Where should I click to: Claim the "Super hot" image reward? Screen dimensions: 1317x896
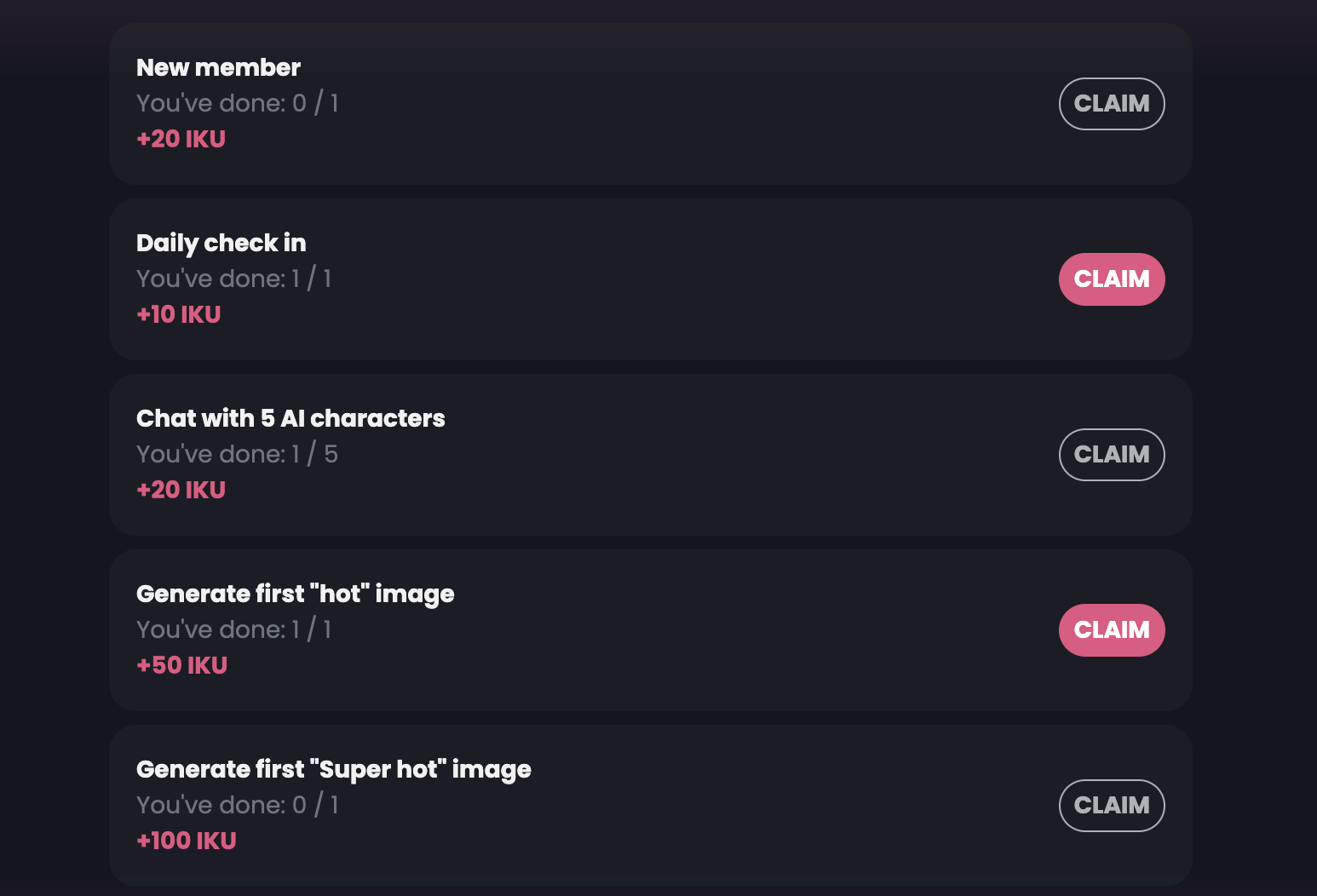1111,806
